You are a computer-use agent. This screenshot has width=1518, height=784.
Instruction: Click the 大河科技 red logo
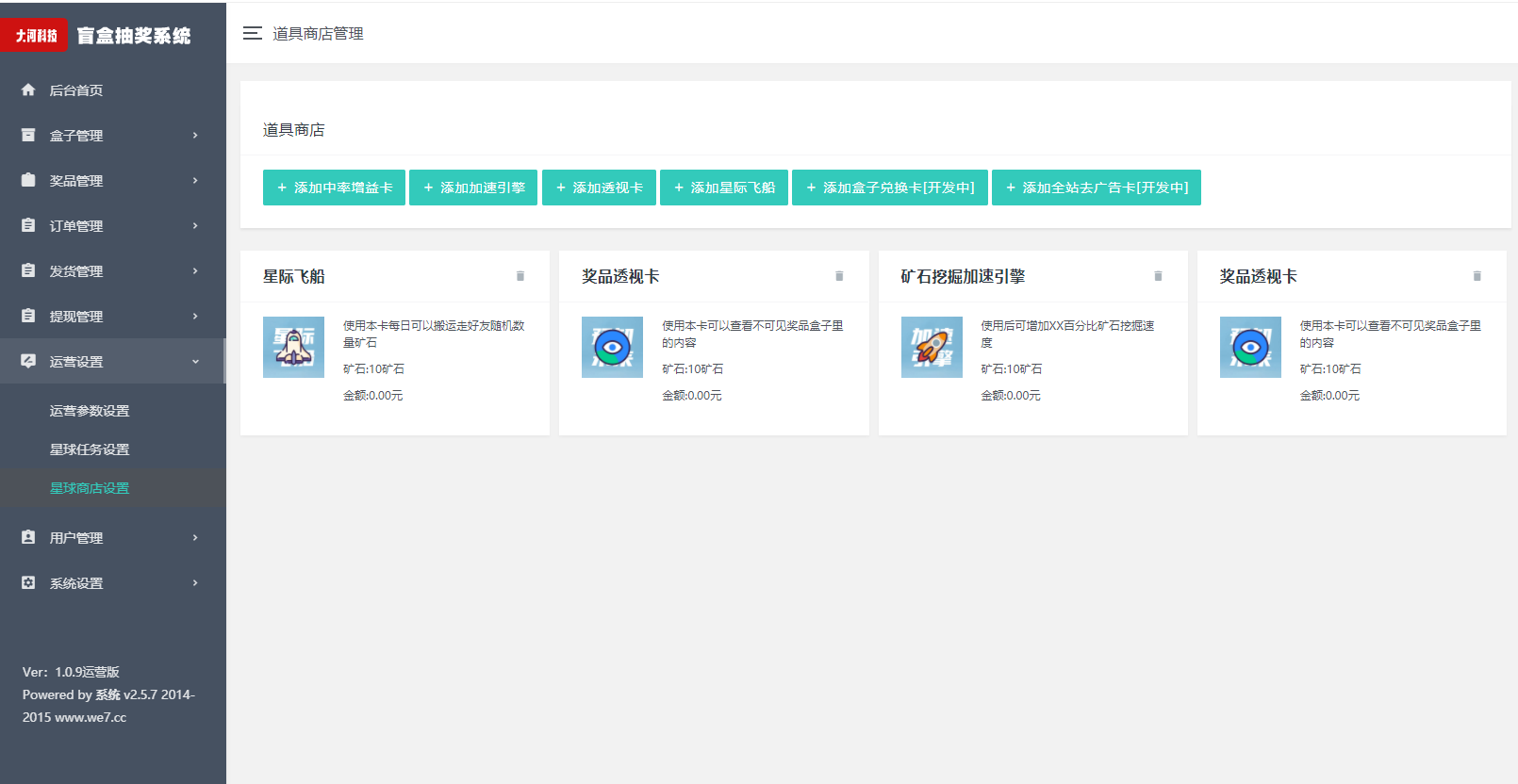coord(36,36)
